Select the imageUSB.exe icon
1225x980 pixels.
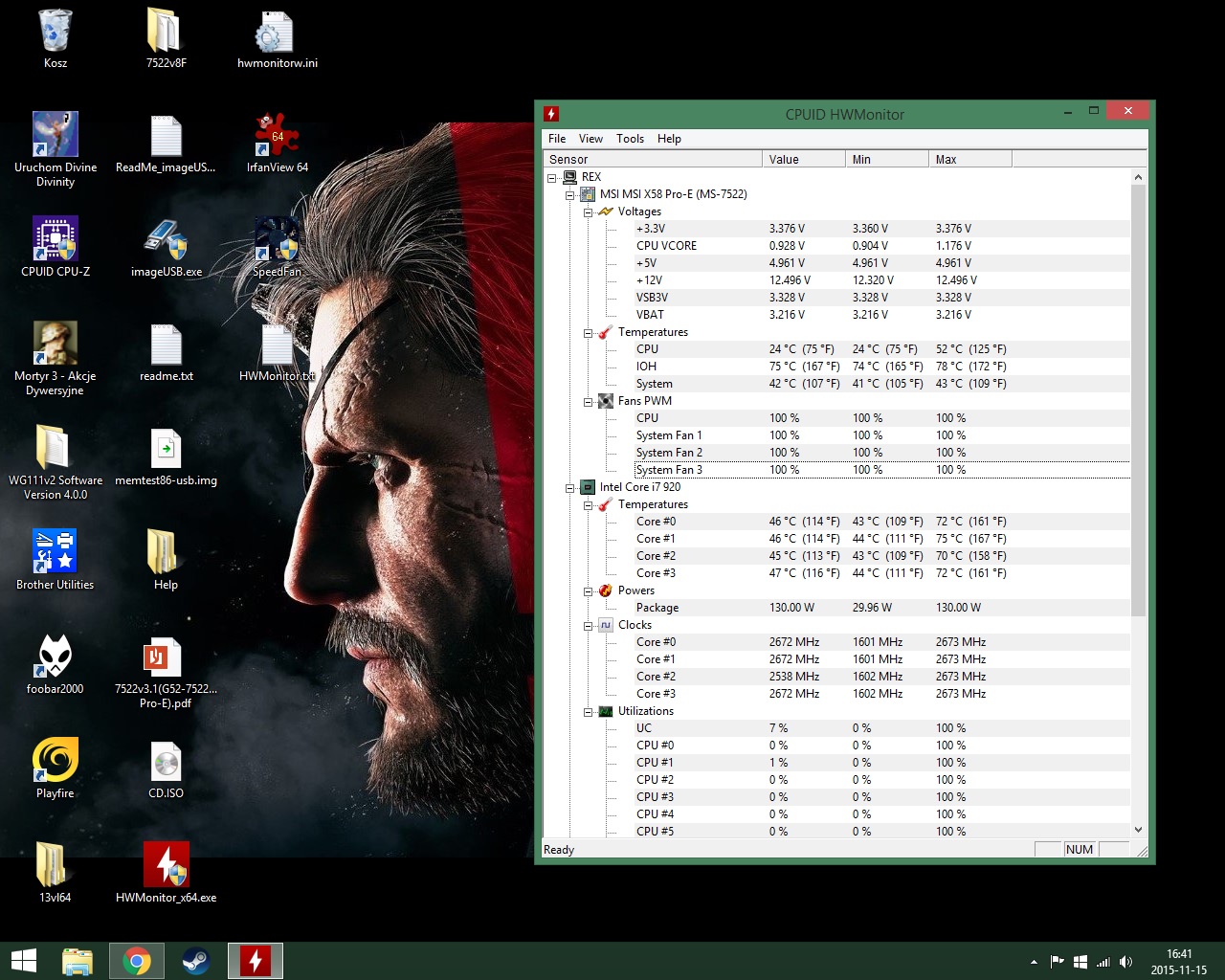[165, 240]
